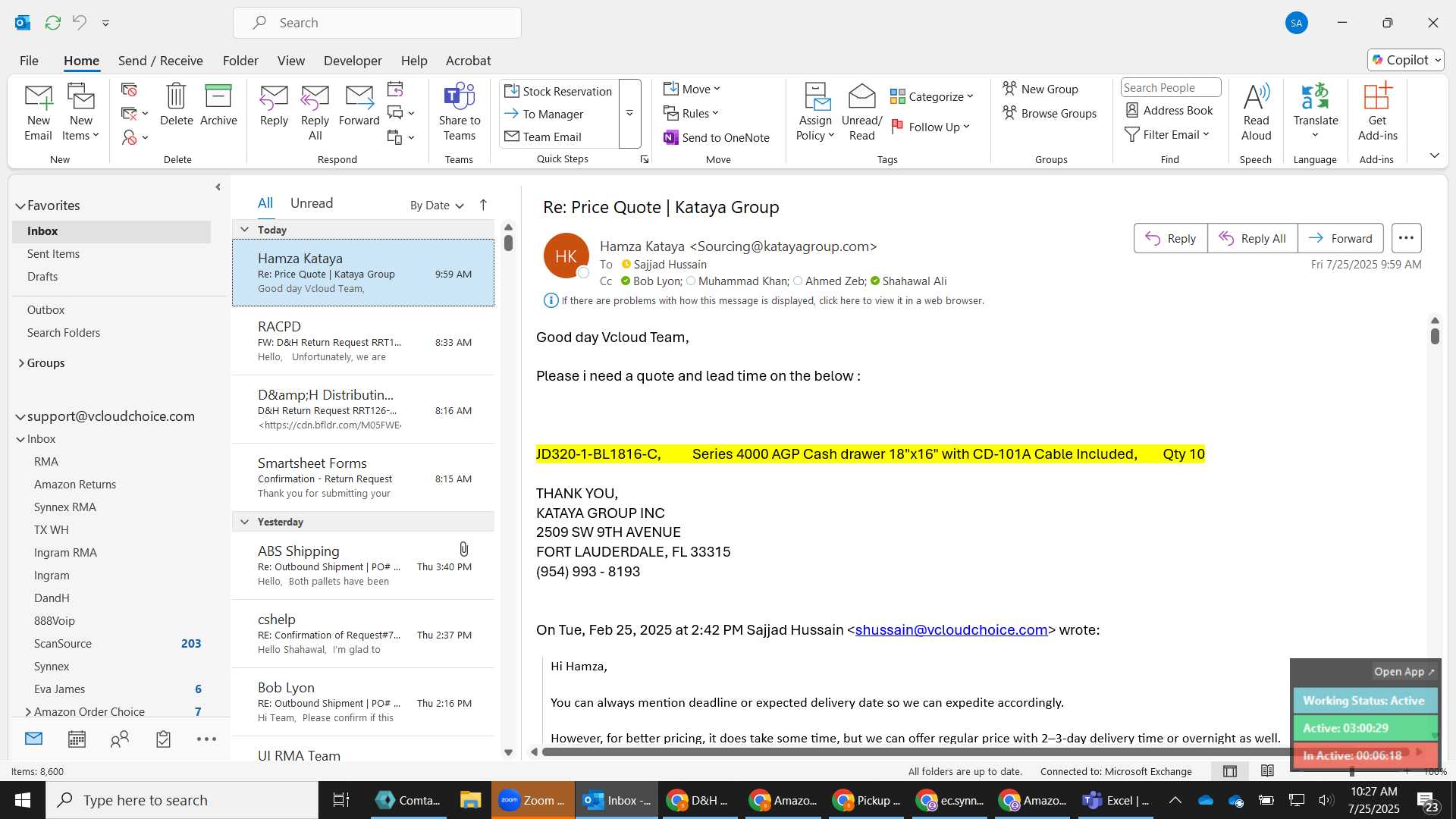The height and width of the screenshot is (819, 1456).
Task: Open By Date sort dropdown
Action: [x=437, y=205]
